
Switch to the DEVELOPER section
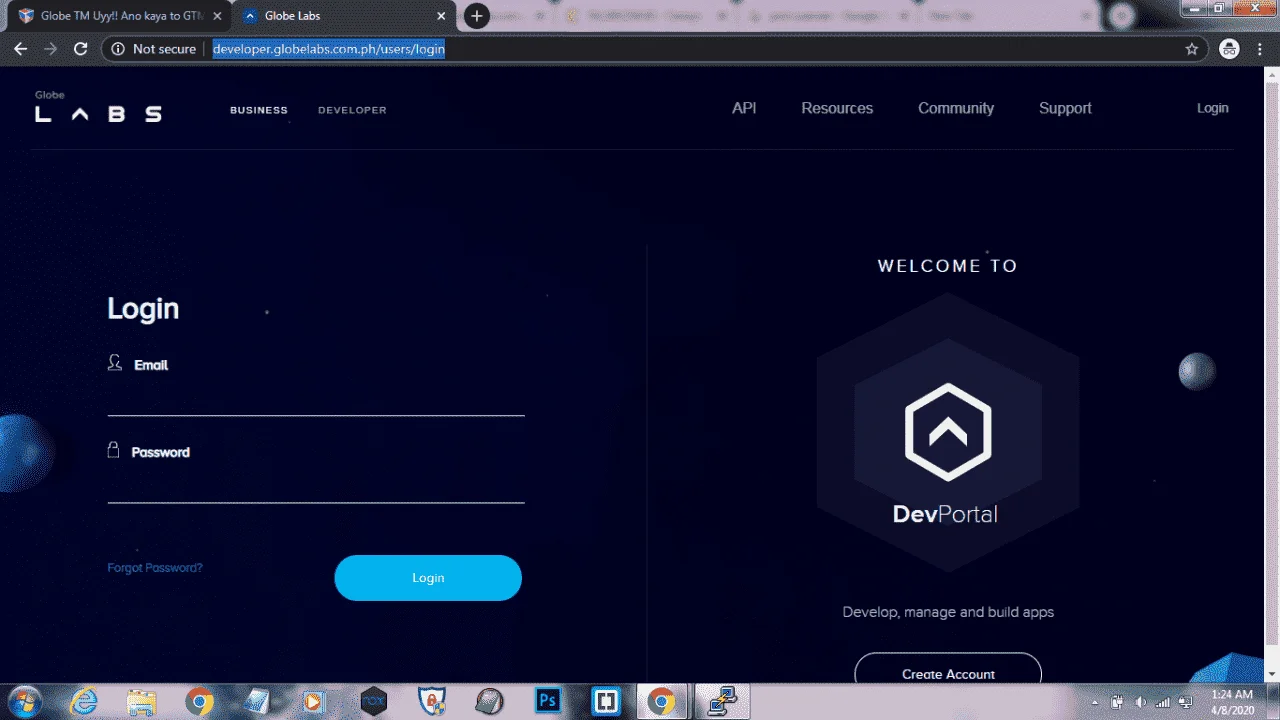click(352, 110)
